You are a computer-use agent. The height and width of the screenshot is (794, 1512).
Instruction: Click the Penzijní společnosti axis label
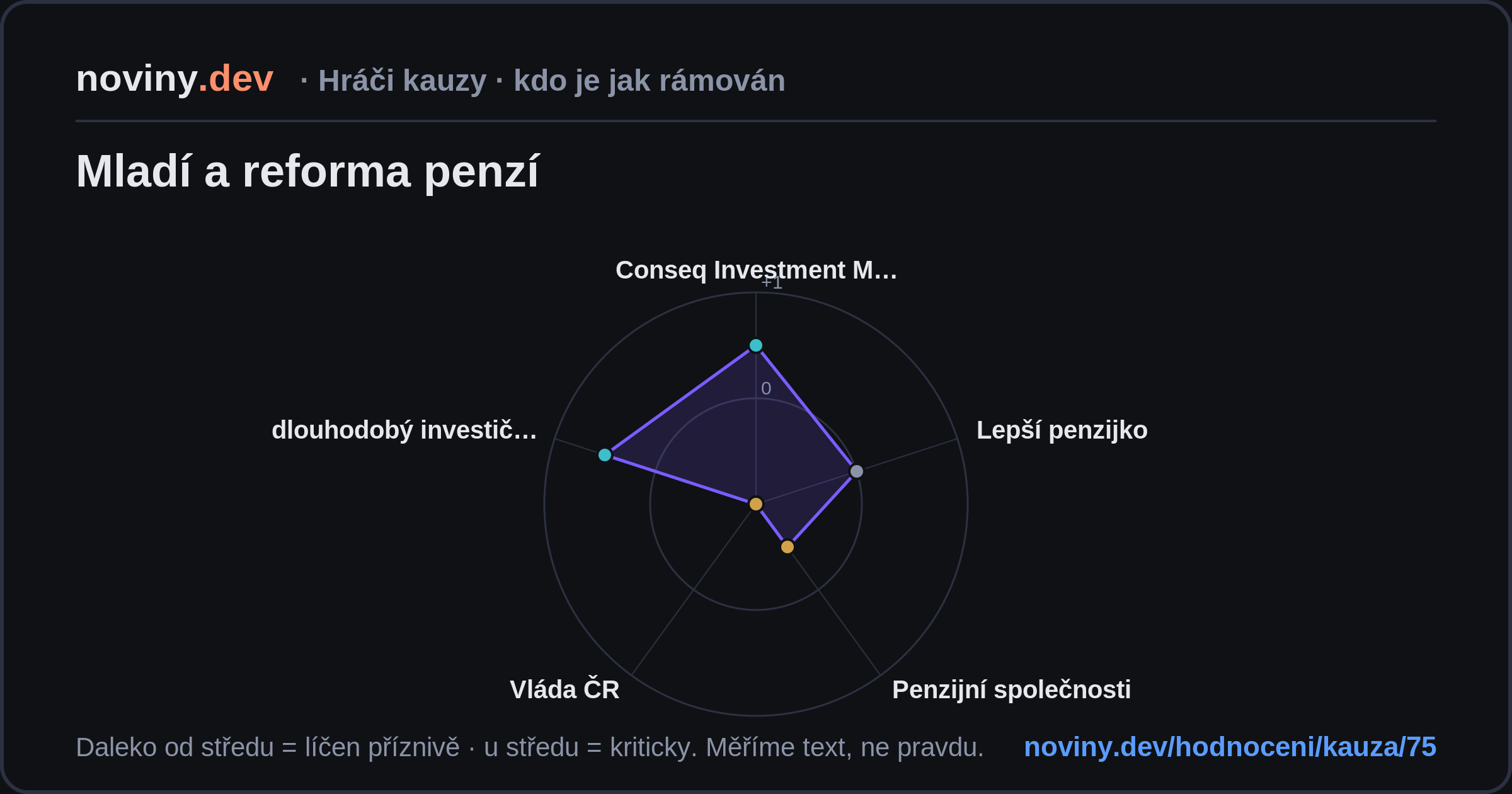[1012, 690]
